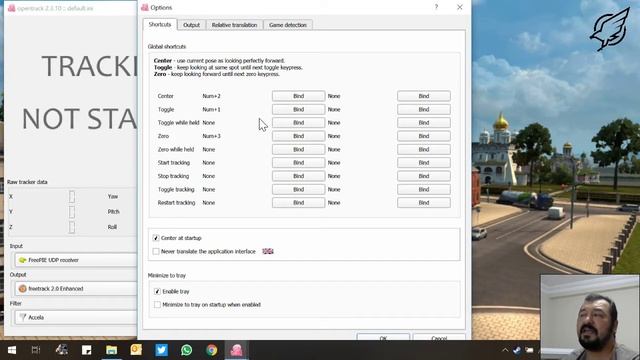Viewport: 640px width, 360px height.
Task: Open the File Explorer taskbar icon
Action: [x=111, y=350]
